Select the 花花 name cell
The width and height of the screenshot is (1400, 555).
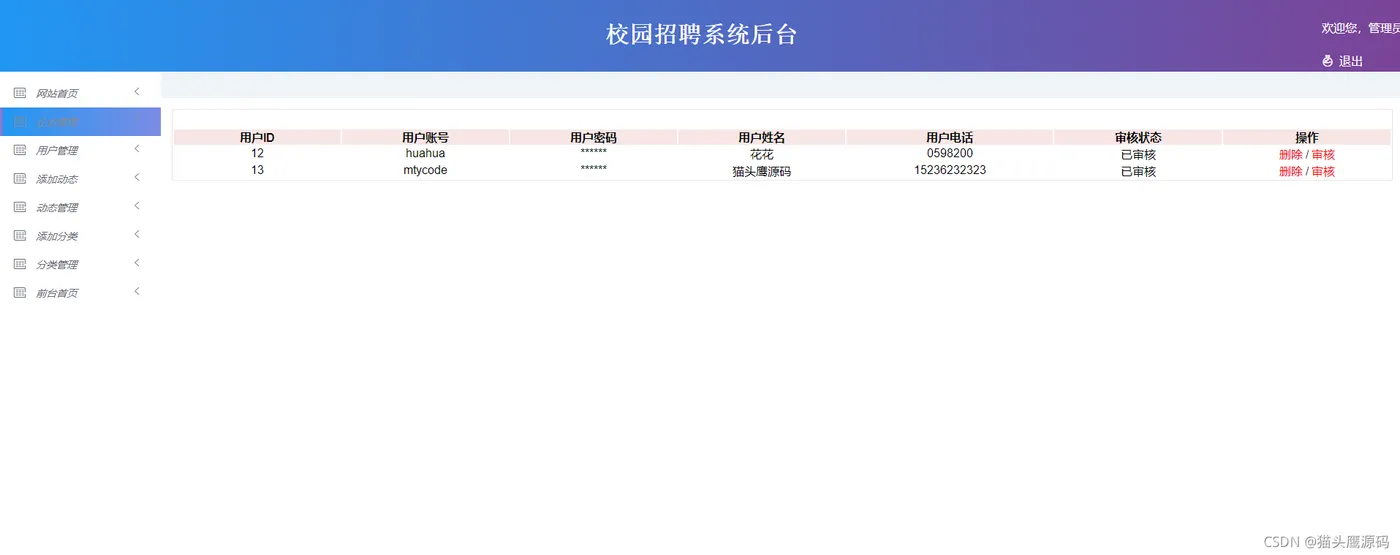point(762,155)
